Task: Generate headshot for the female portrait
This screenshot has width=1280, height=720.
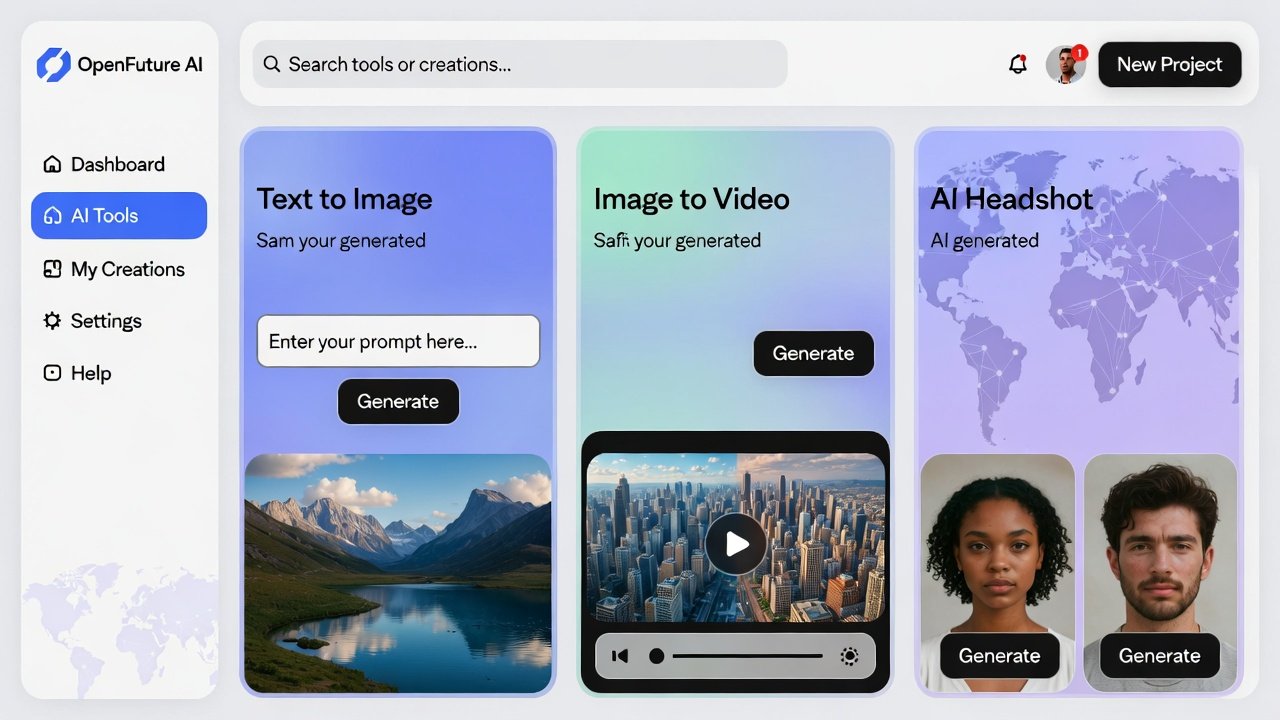Action: [999, 656]
